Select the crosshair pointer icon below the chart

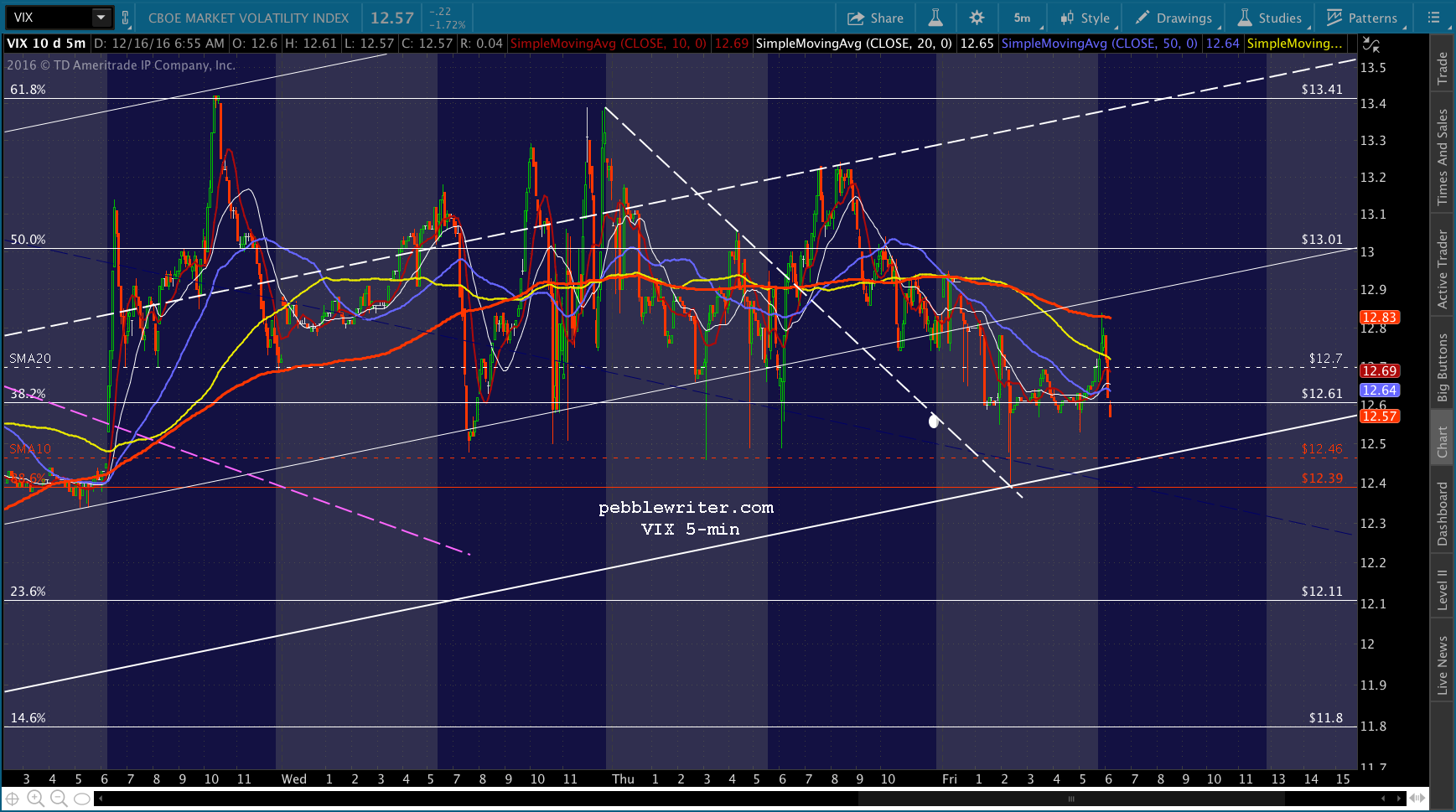13,799
